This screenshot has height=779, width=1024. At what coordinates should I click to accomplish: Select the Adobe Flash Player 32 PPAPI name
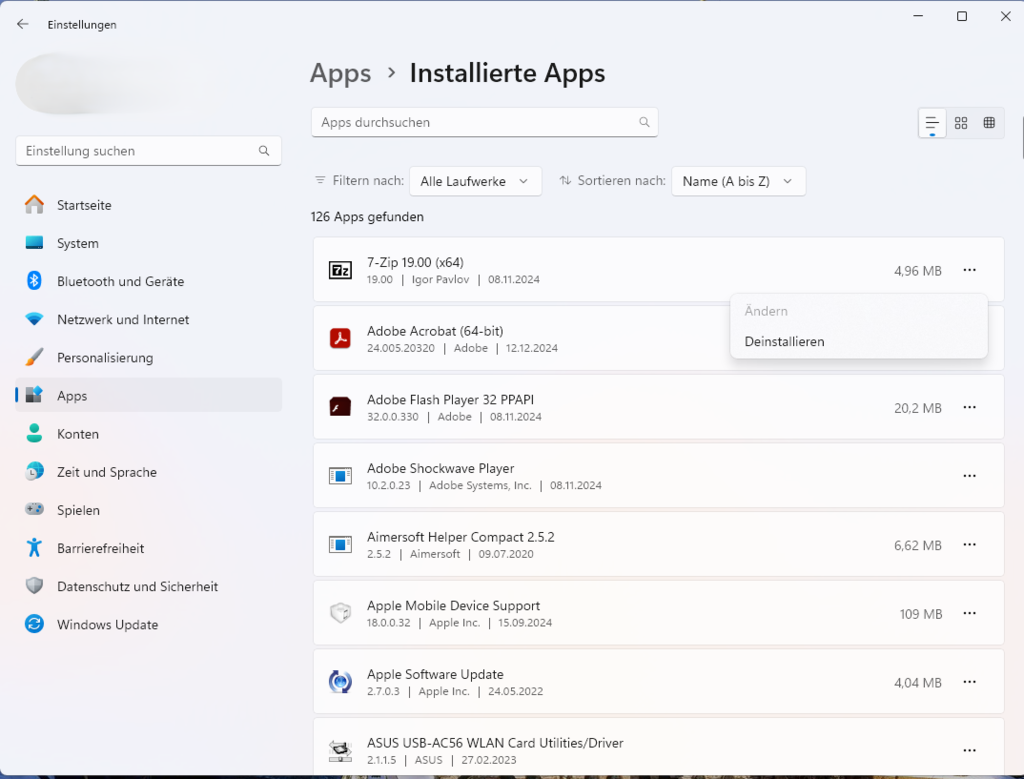point(451,400)
